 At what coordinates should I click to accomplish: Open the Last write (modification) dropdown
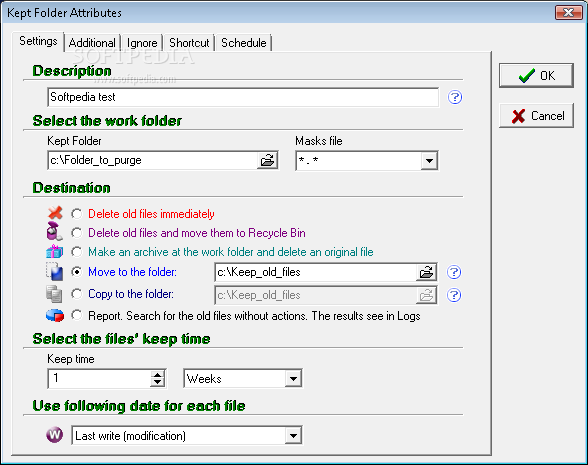293,435
